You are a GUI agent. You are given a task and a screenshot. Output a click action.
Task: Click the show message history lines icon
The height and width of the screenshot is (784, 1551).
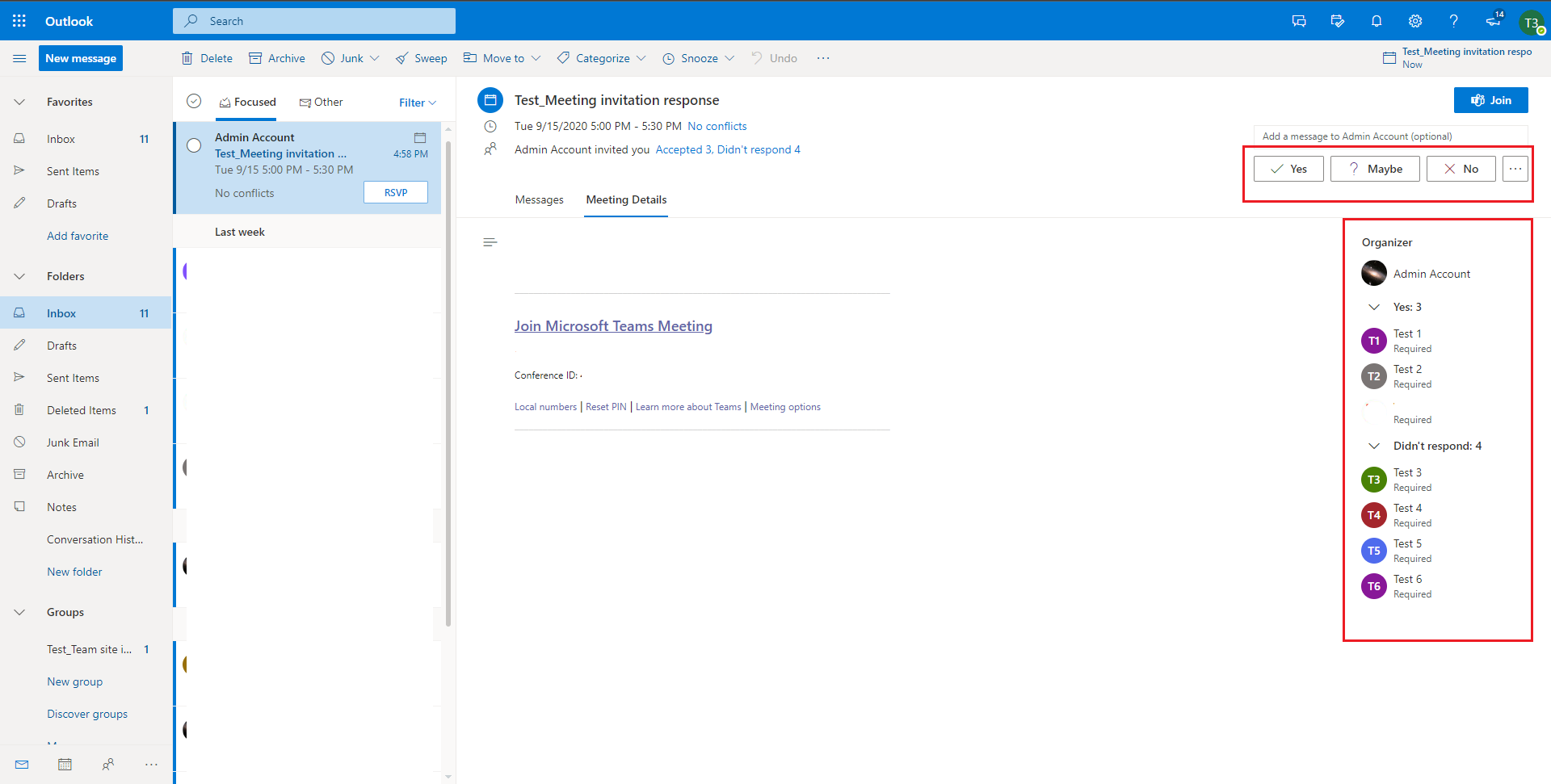pos(490,242)
